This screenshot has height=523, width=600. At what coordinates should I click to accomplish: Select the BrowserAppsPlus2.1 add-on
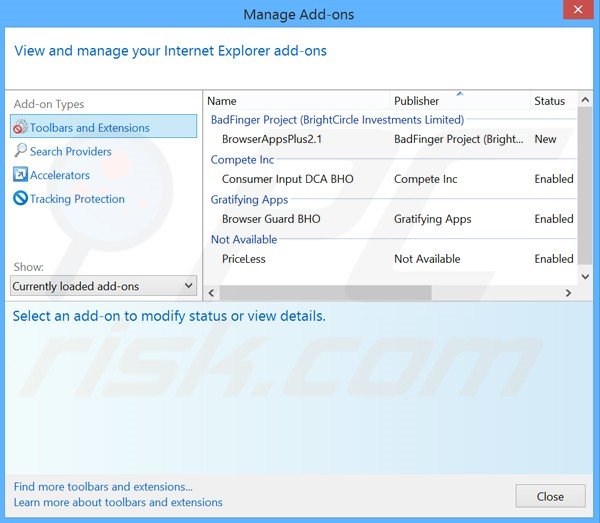point(272,139)
